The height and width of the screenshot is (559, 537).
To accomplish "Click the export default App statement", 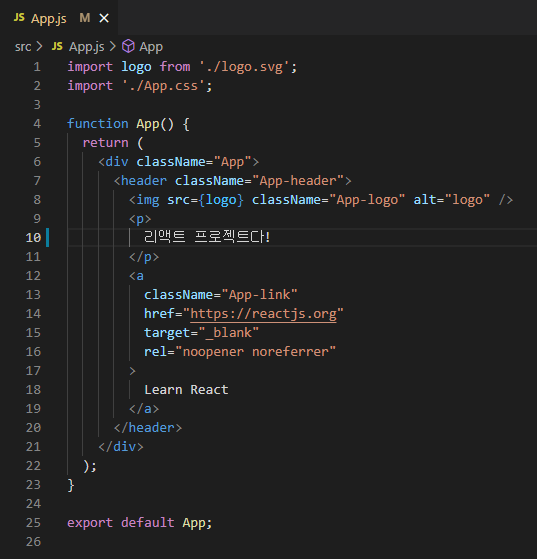I will point(139,523).
